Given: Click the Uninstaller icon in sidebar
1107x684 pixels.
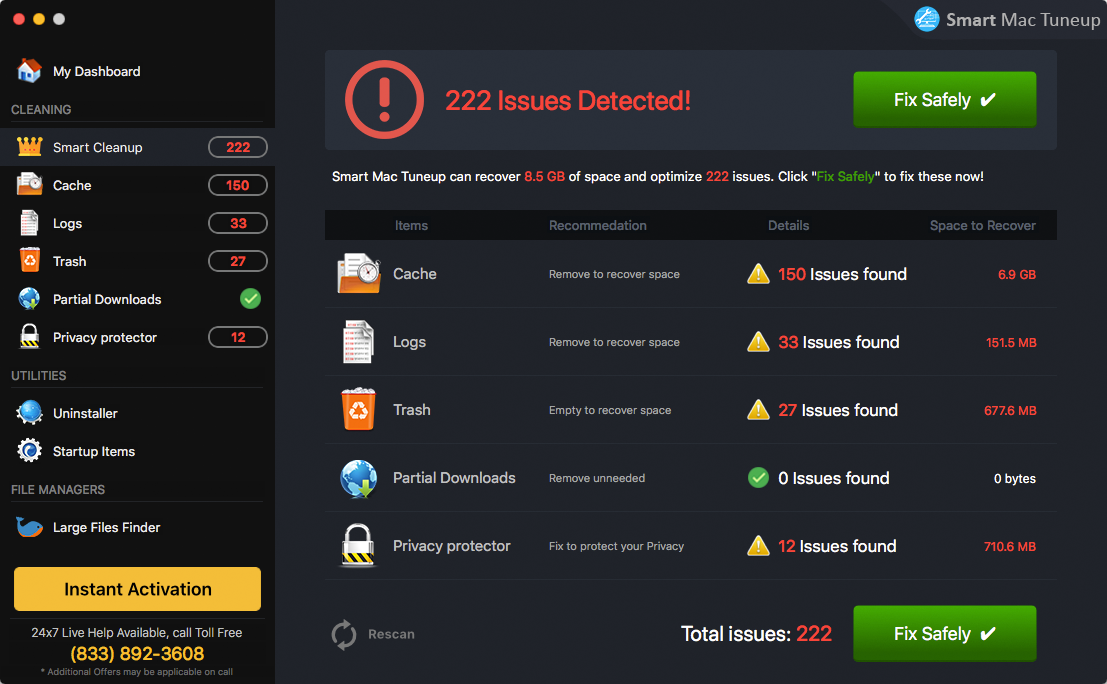Looking at the screenshot, I should [x=30, y=413].
